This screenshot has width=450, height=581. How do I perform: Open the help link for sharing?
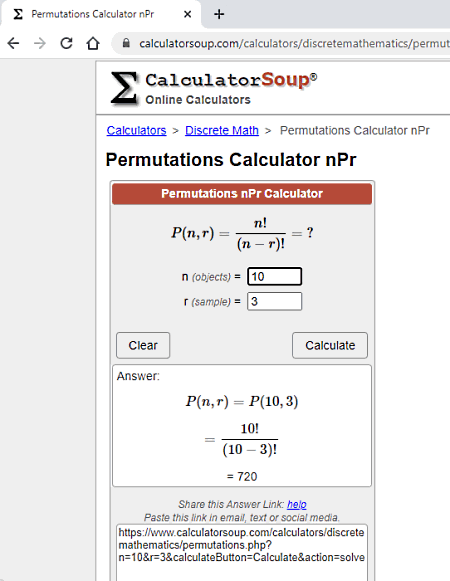[297, 504]
